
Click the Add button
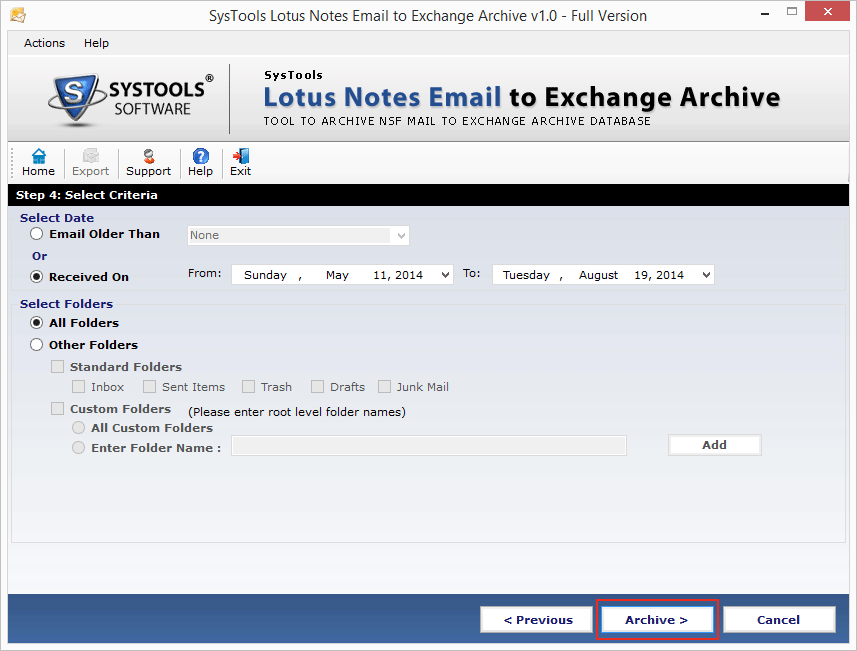pos(714,445)
